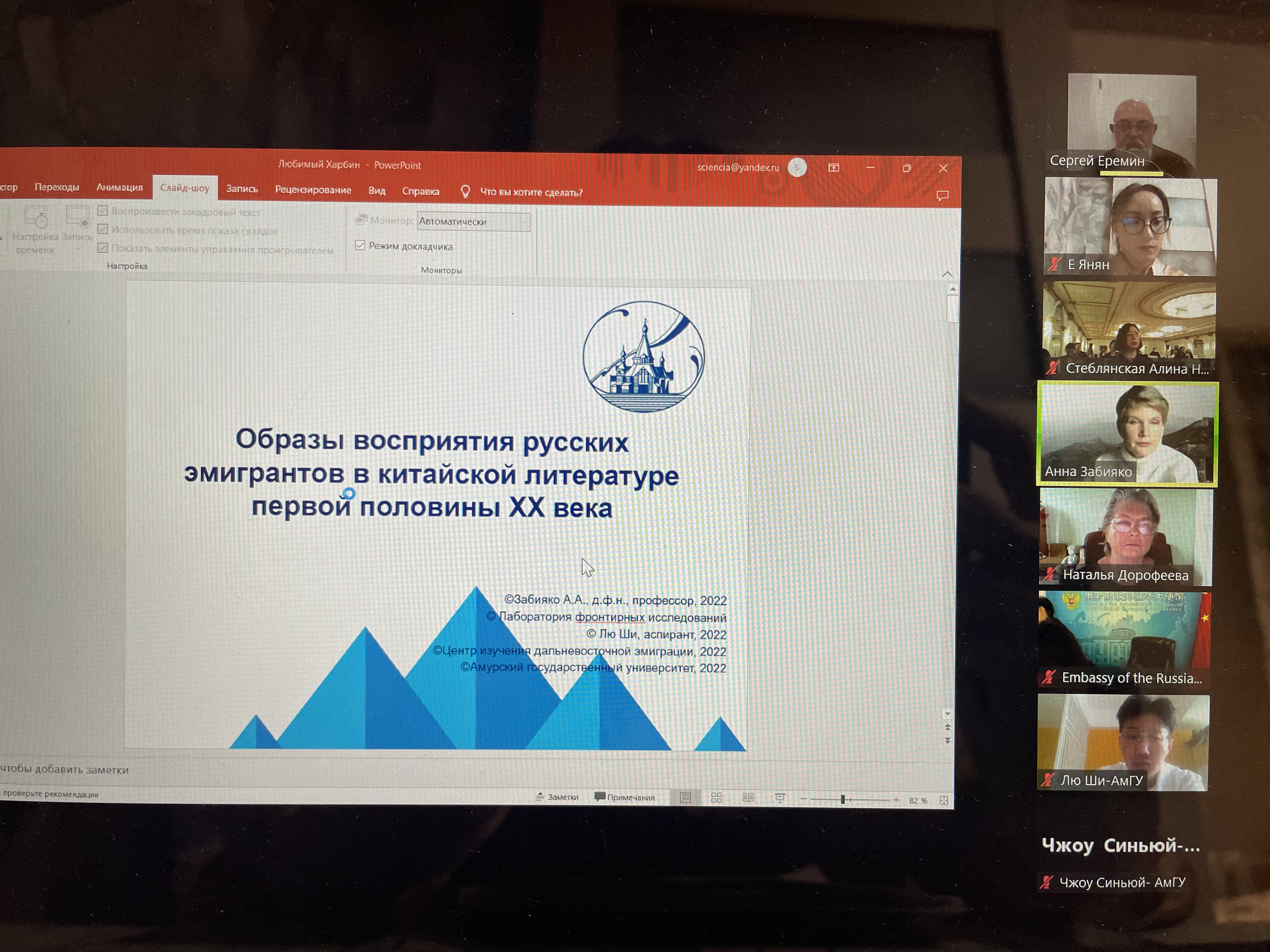Image resolution: width=1270 pixels, height=952 pixels.
Task: Click the fit slide to window icon
Action: point(944,801)
